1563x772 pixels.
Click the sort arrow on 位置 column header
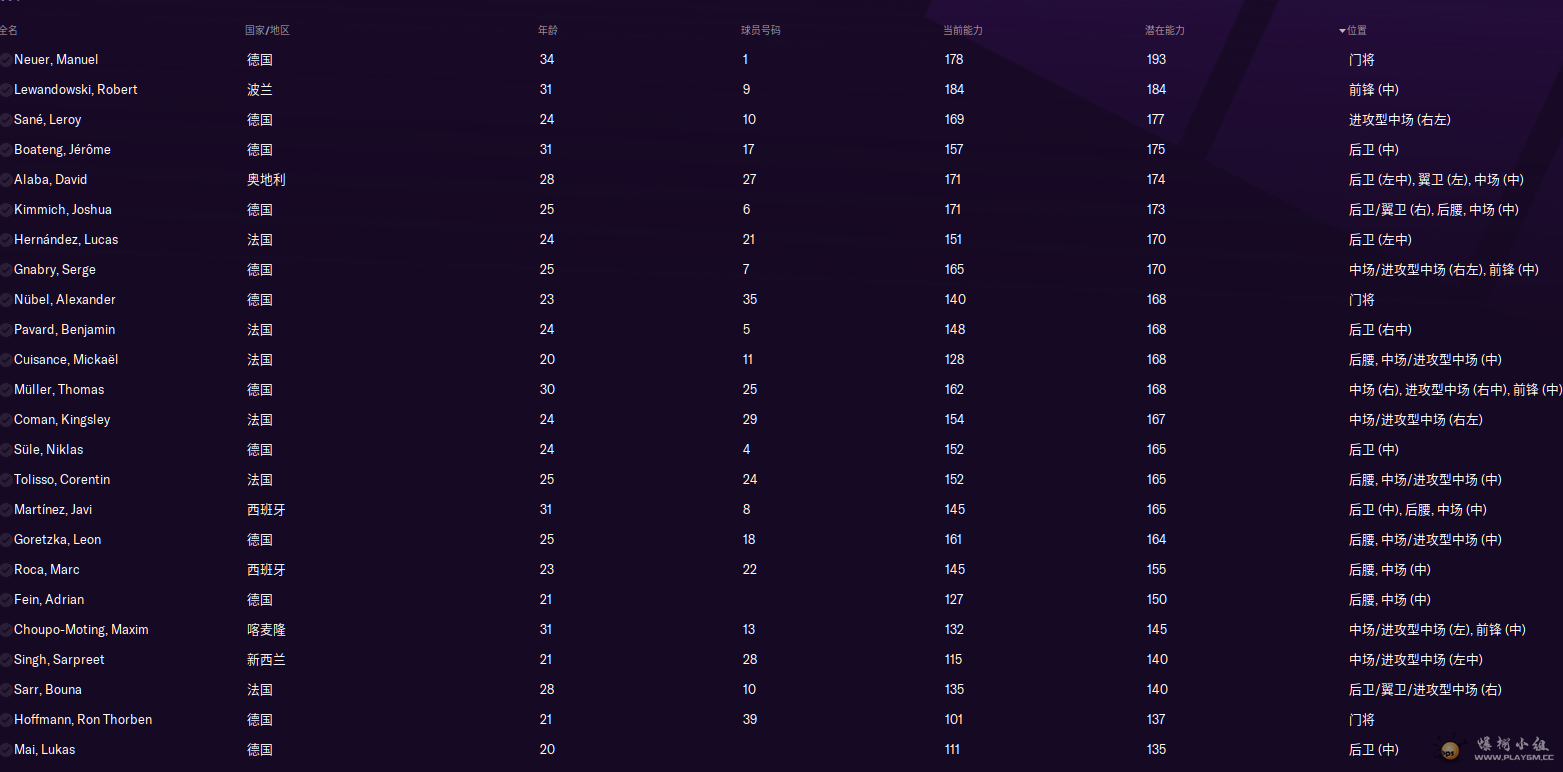click(1342, 31)
